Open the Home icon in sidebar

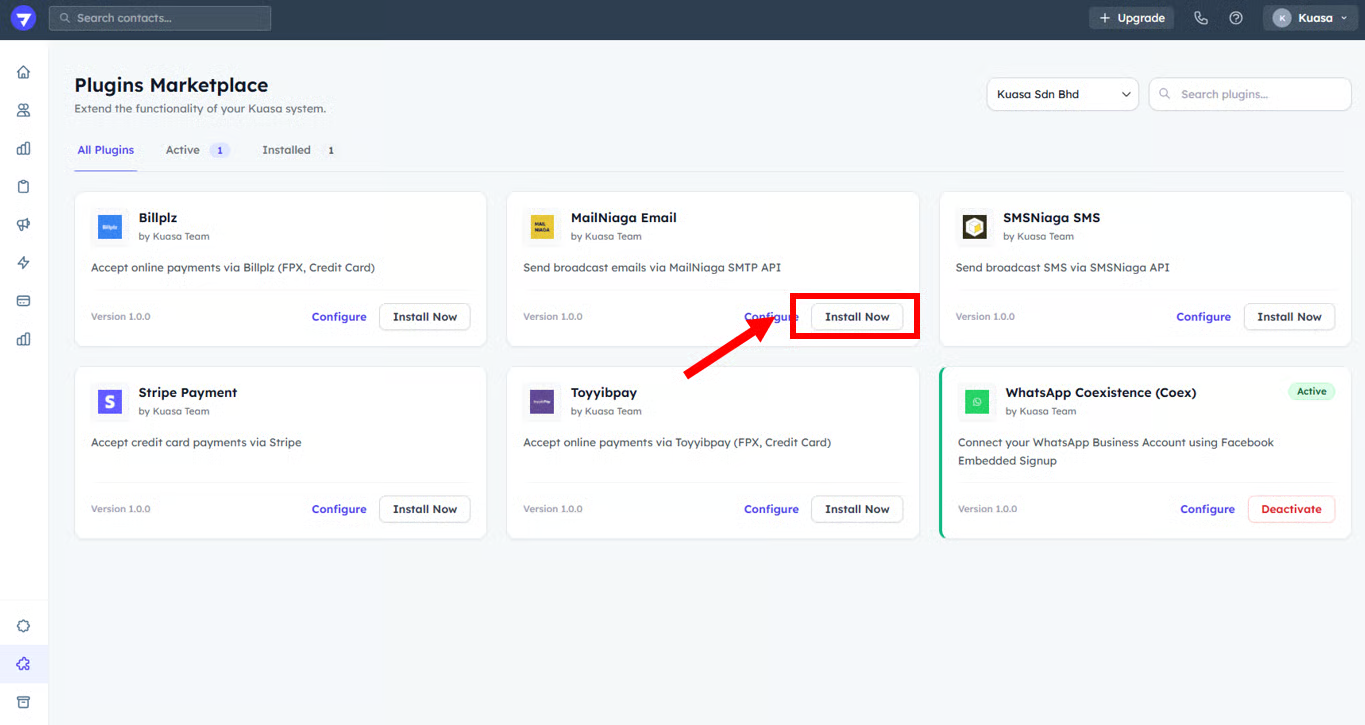(23, 72)
